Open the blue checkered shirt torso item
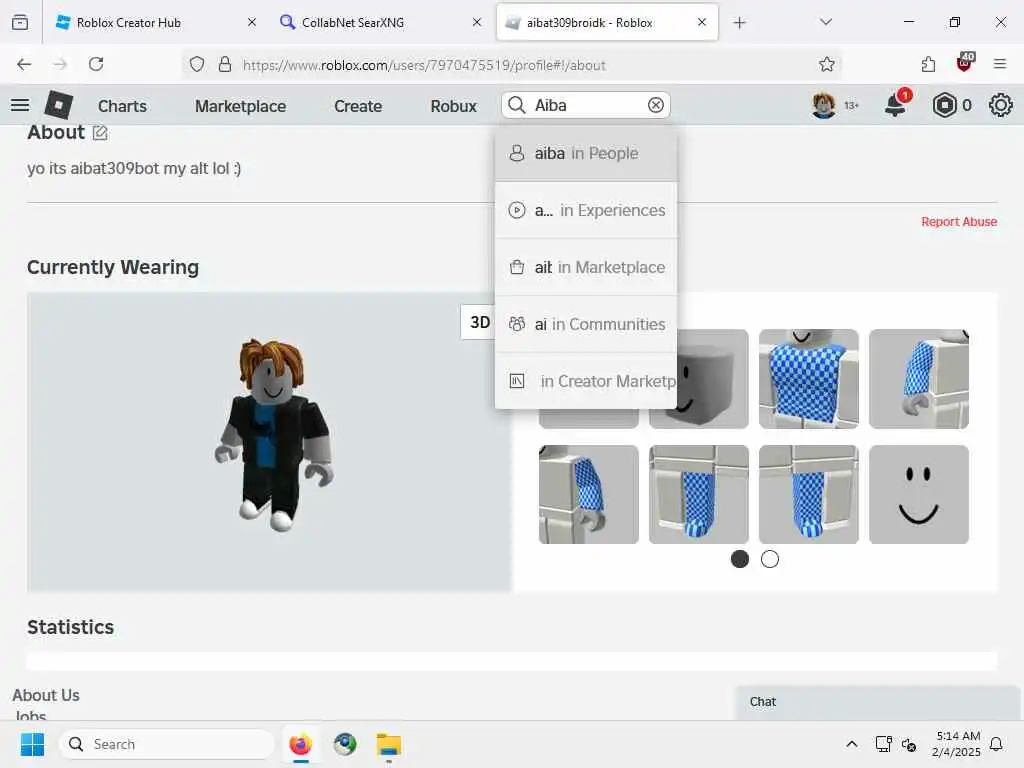This screenshot has height=768, width=1024. click(808, 379)
